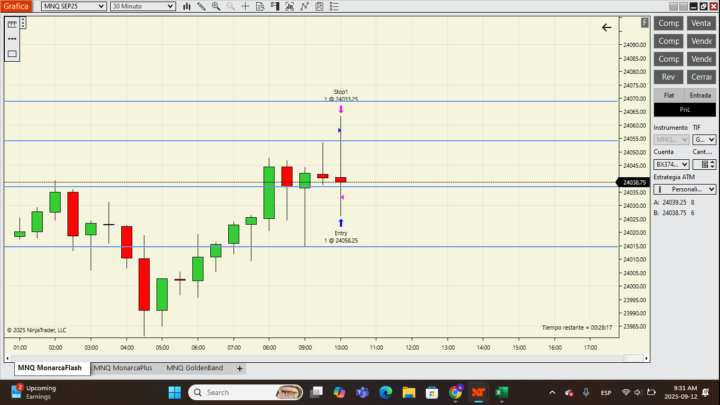The width and height of the screenshot is (720, 405).
Task: Open the Cuenta BX374 account dropdown
Action: pos(671,164)
